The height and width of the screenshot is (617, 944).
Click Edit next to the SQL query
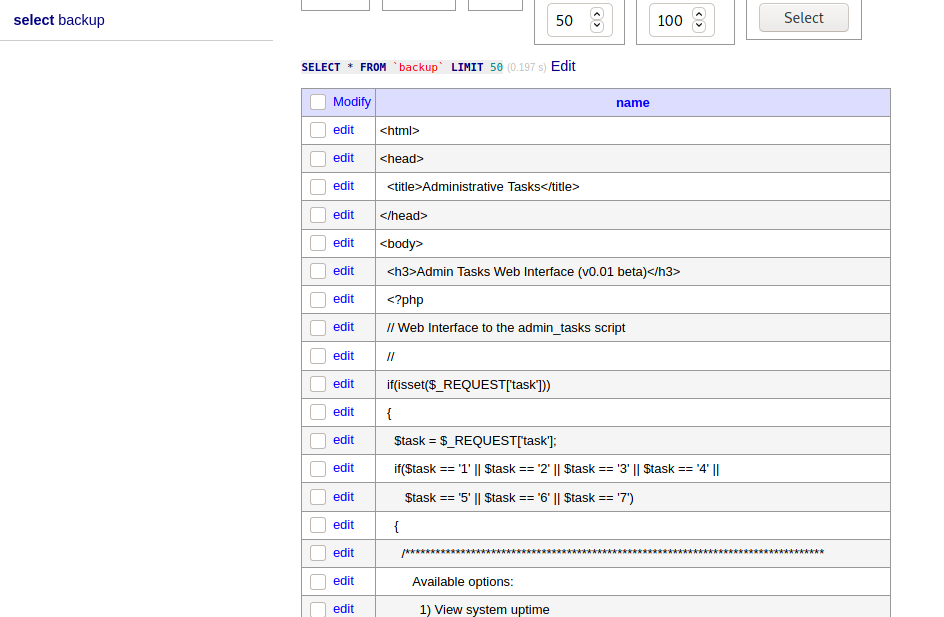tap(563, 66)
